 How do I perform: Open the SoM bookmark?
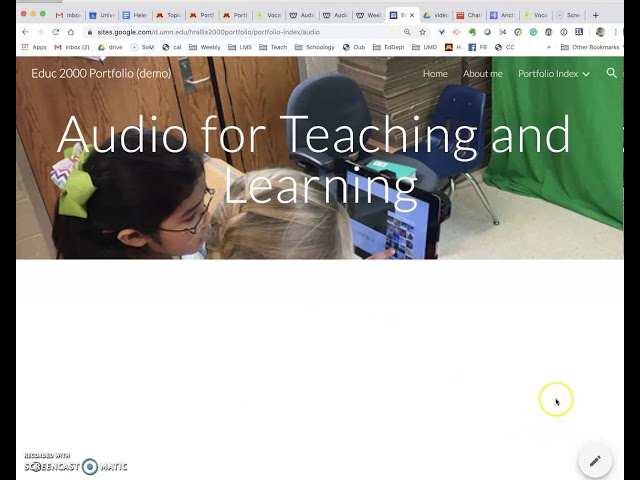click(x=142, y=47)
